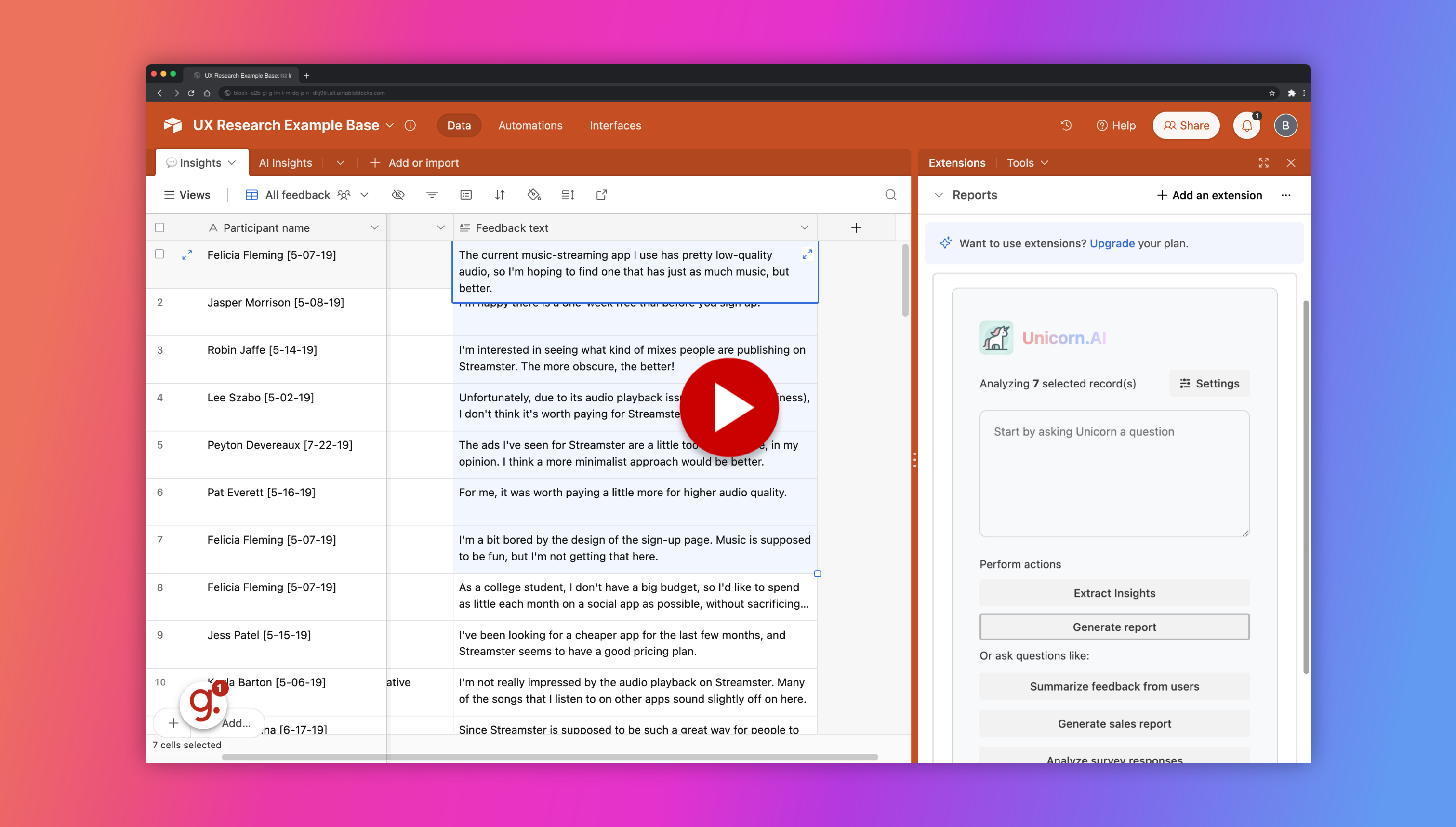Image resolution: width=1456 pixels, height=827 pixels.
Task: Open the Help menu
Action: (x=1115, y=125)
